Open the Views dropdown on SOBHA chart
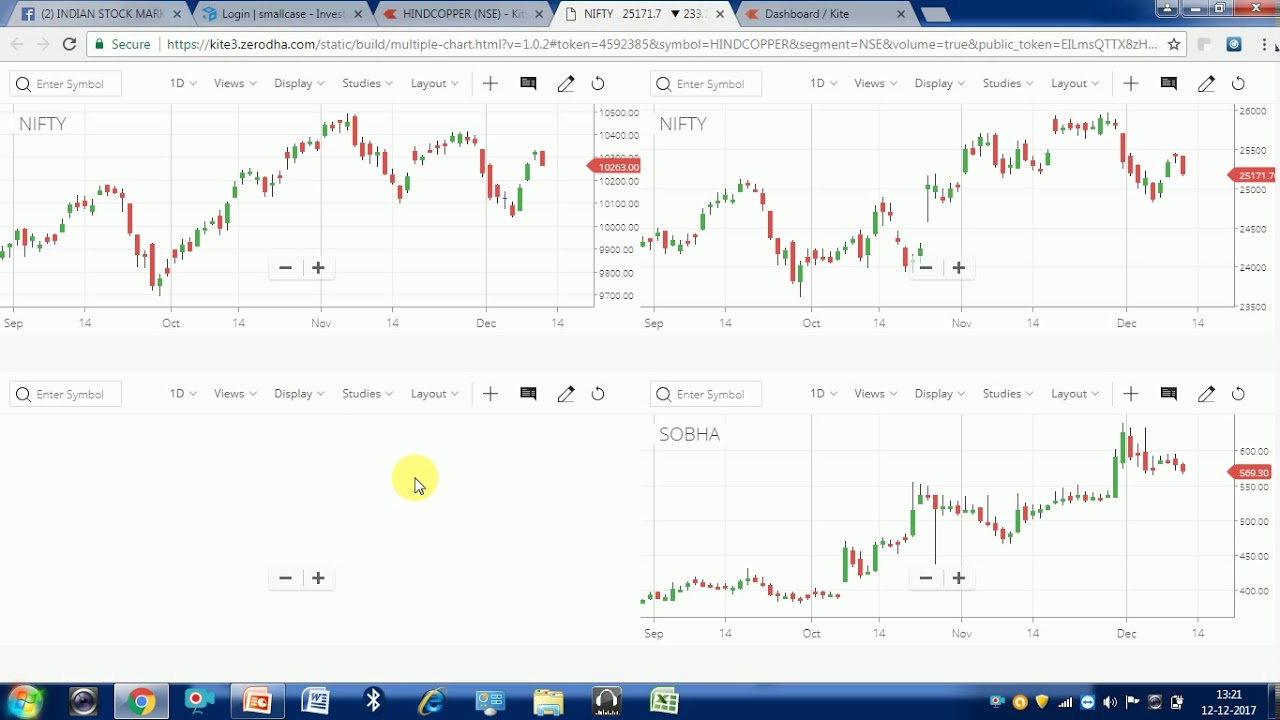This screenshot has width=1280, height=720. (875, 394)
